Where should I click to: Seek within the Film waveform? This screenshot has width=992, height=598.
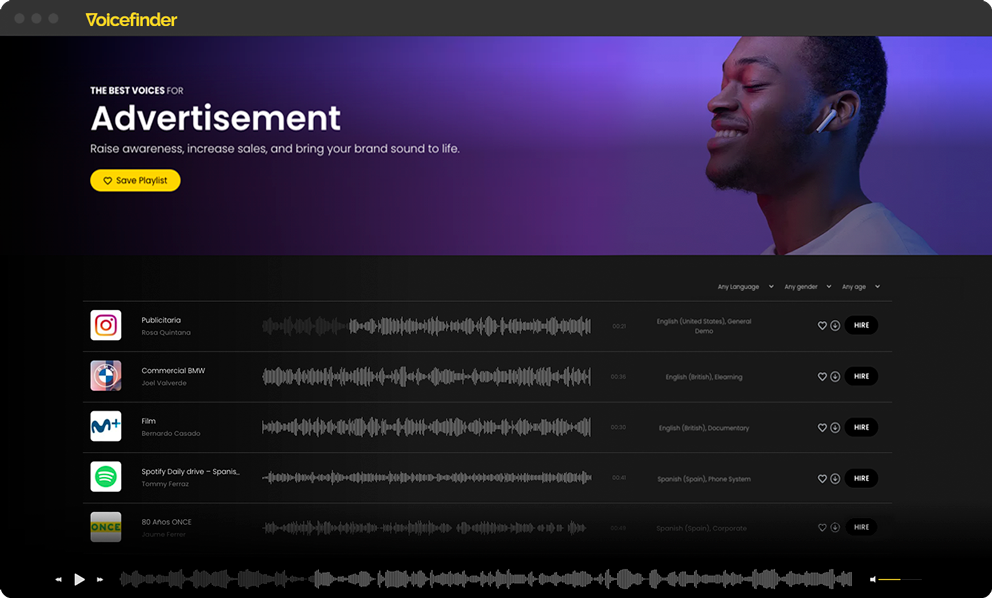click(x=426, y=427)
